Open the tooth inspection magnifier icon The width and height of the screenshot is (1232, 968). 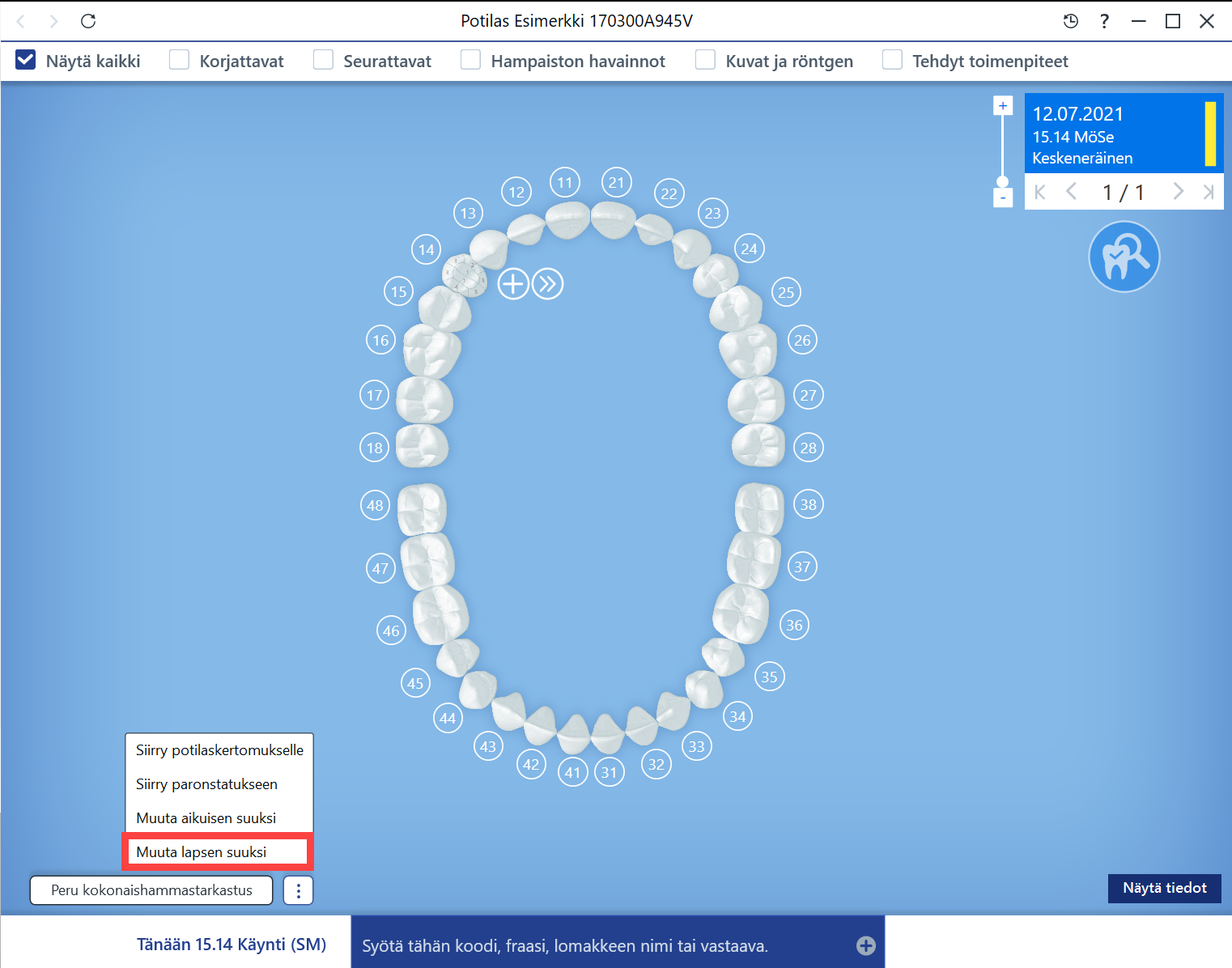[1124, 257]
